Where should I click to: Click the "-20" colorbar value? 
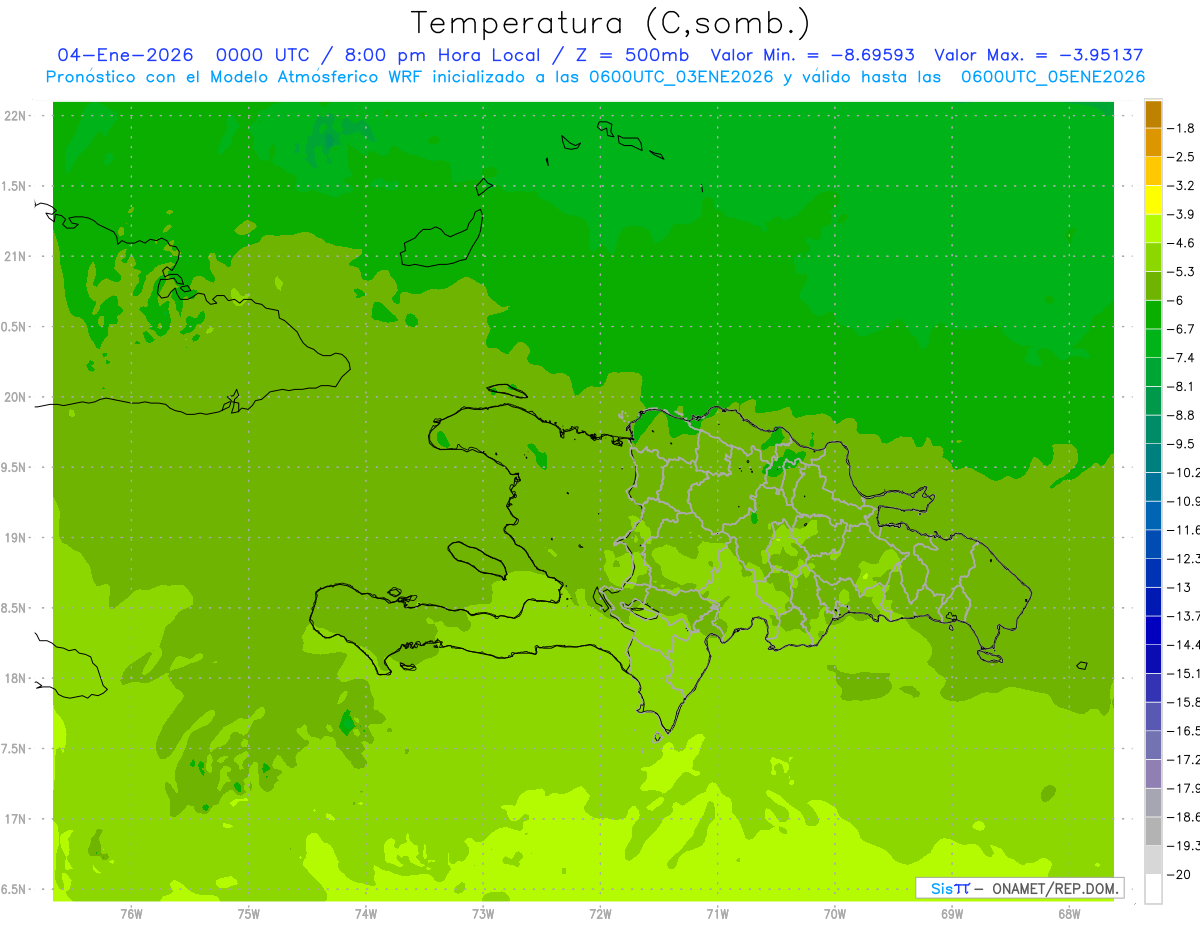(1180, 875)
